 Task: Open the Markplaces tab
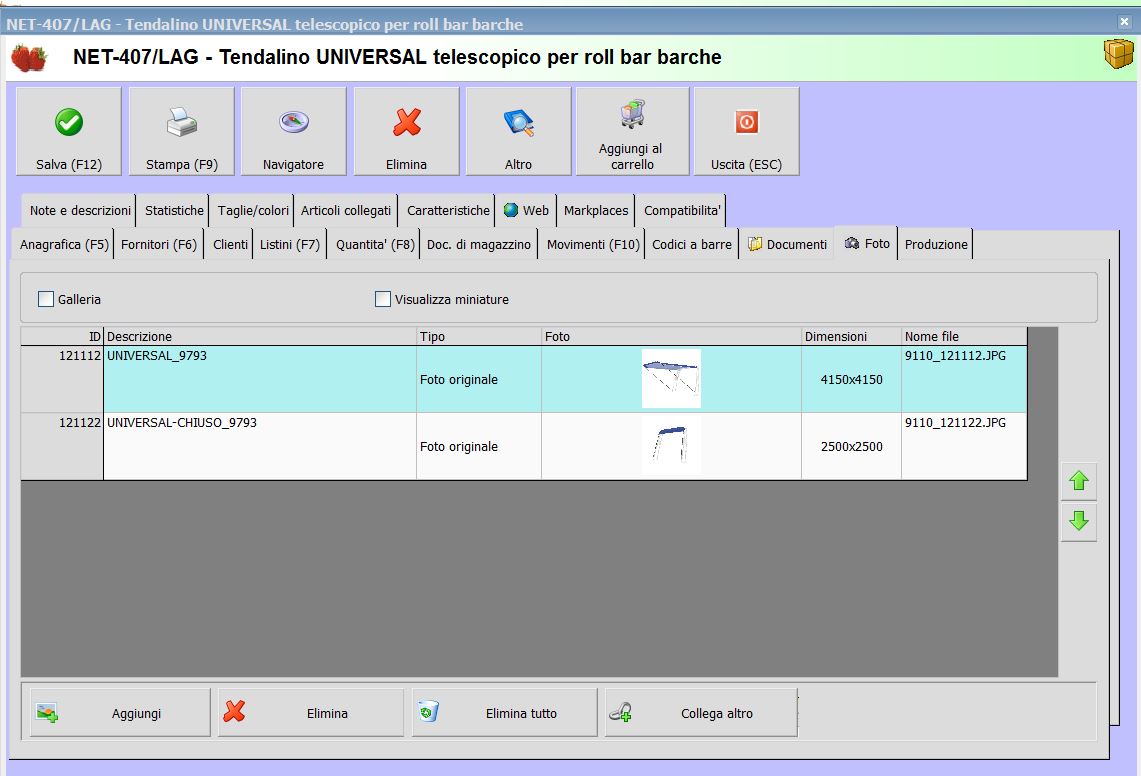[x=596, y=210]
